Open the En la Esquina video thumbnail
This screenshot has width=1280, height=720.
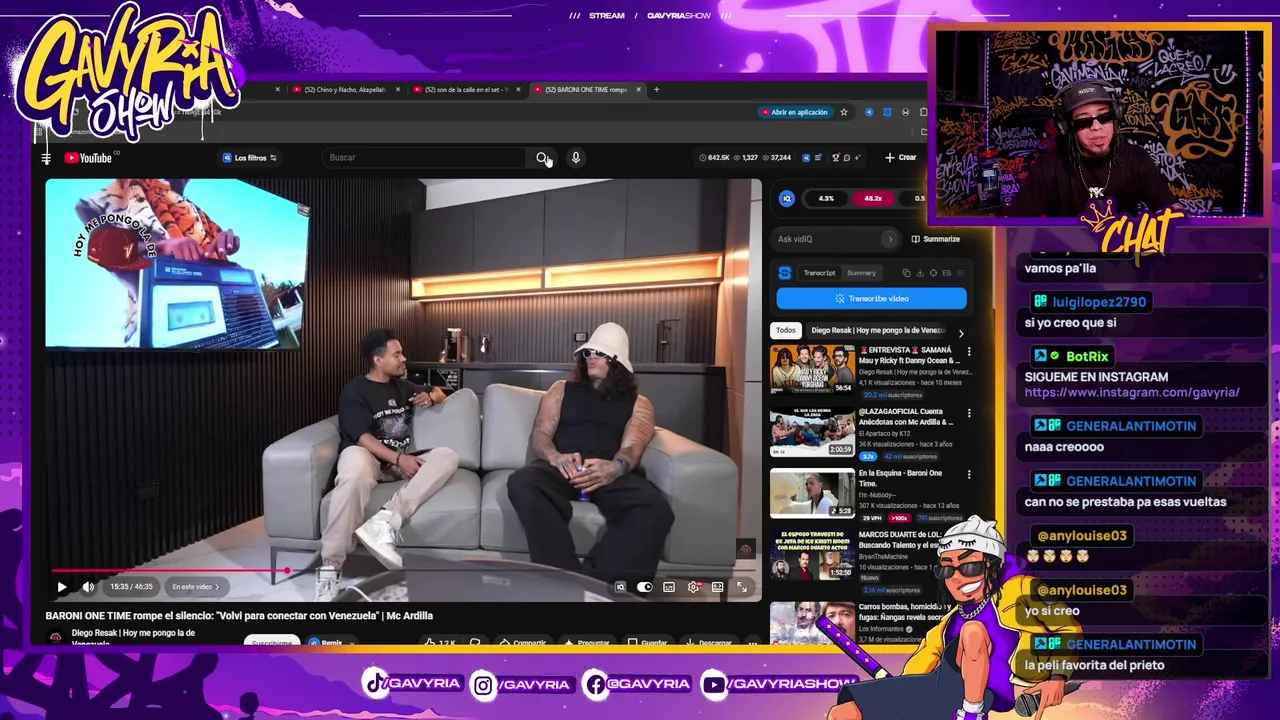point(812,493)
